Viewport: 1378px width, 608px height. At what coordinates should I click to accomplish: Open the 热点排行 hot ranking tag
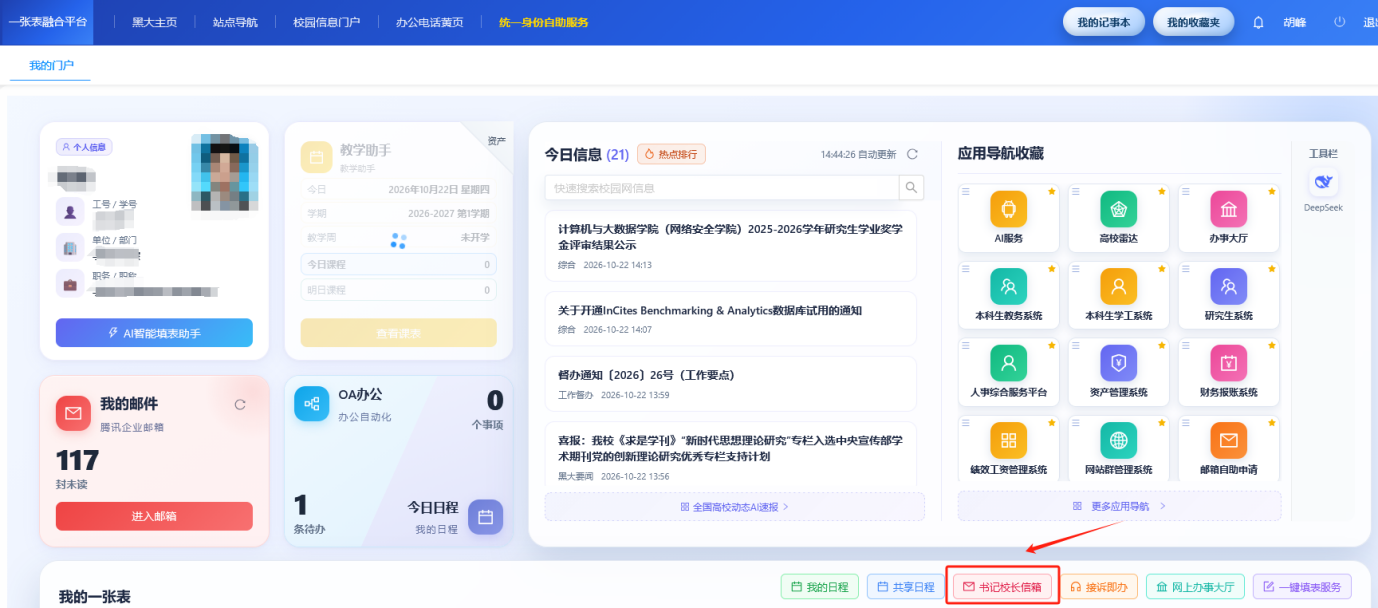pyautogui.click(x=671, y=154)
